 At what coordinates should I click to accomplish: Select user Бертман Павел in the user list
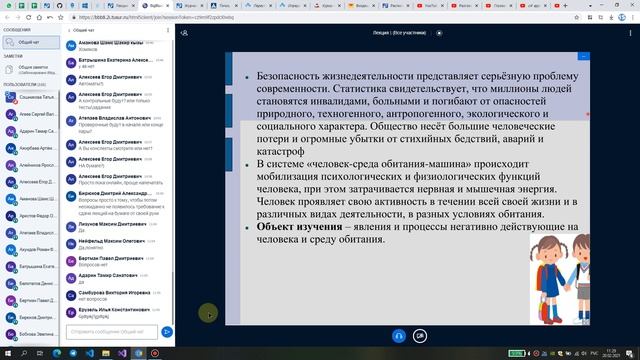click(x=30, y=300)
